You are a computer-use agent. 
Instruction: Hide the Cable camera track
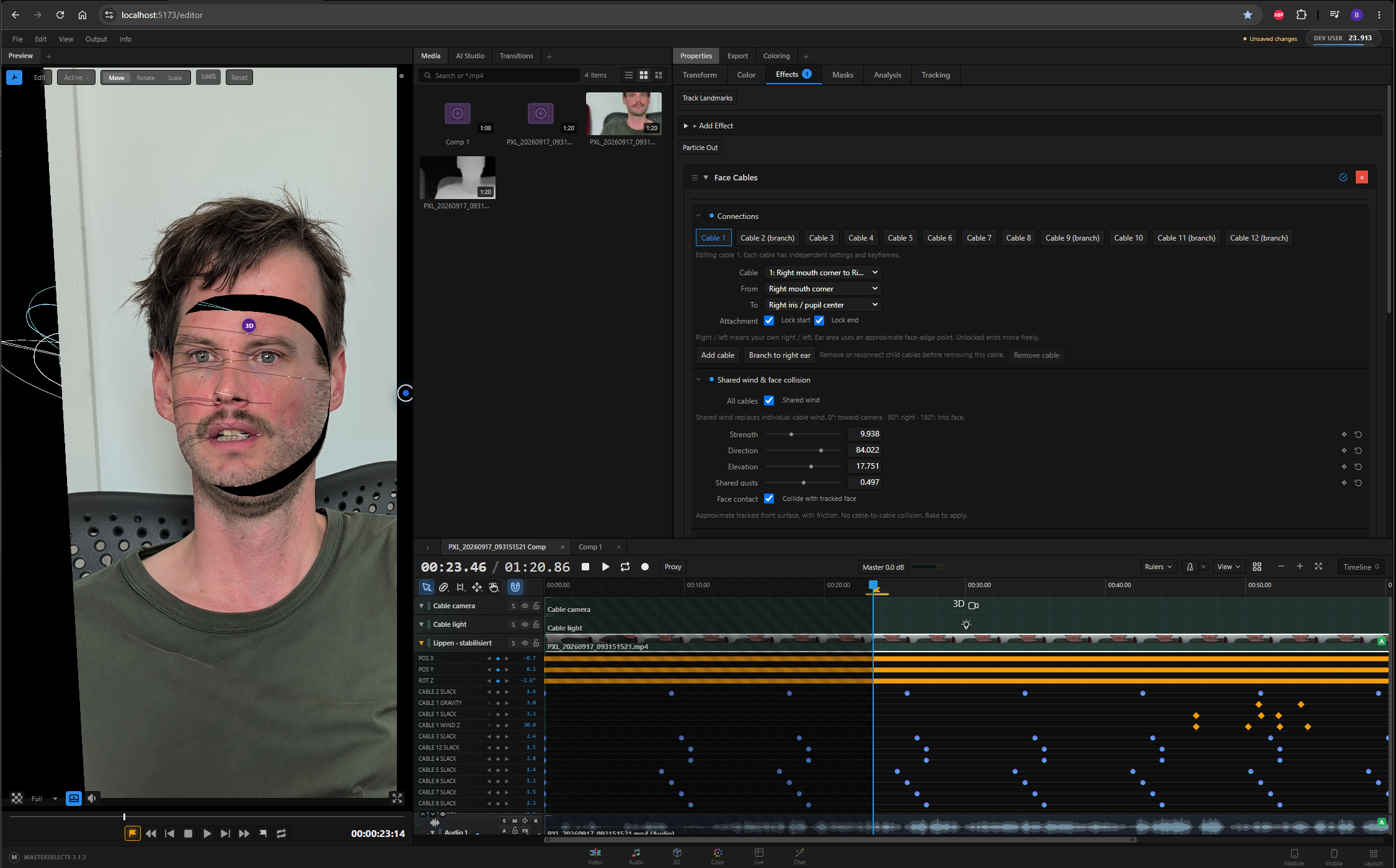pos(525,606)
